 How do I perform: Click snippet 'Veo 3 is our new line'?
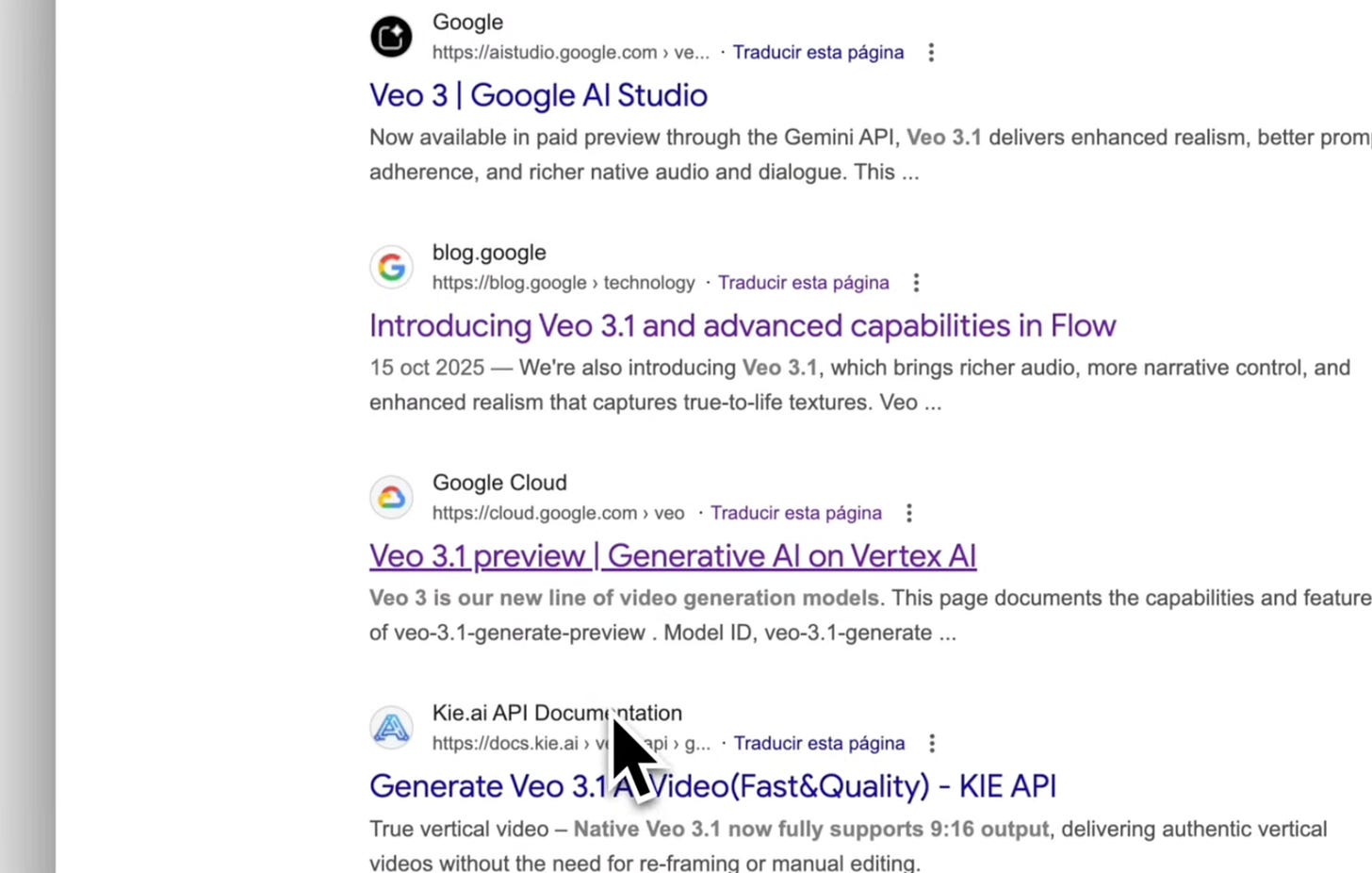click(624, 598)
